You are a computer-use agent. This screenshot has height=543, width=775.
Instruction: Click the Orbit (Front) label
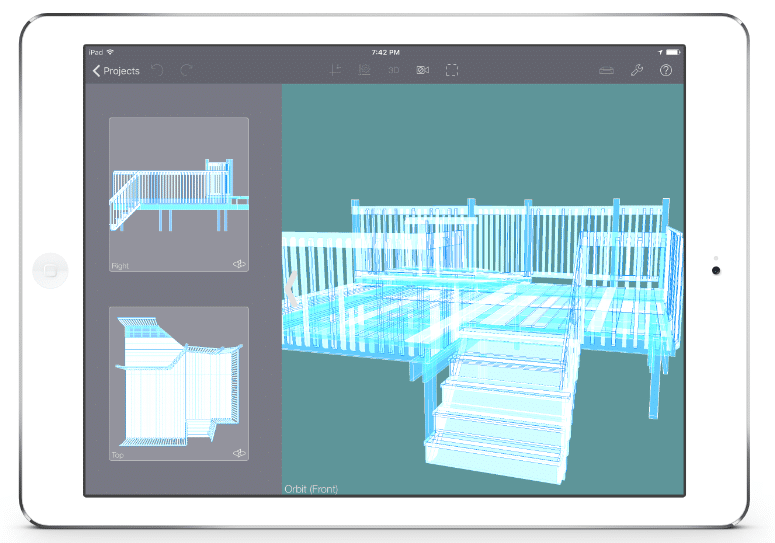(311, 489)
